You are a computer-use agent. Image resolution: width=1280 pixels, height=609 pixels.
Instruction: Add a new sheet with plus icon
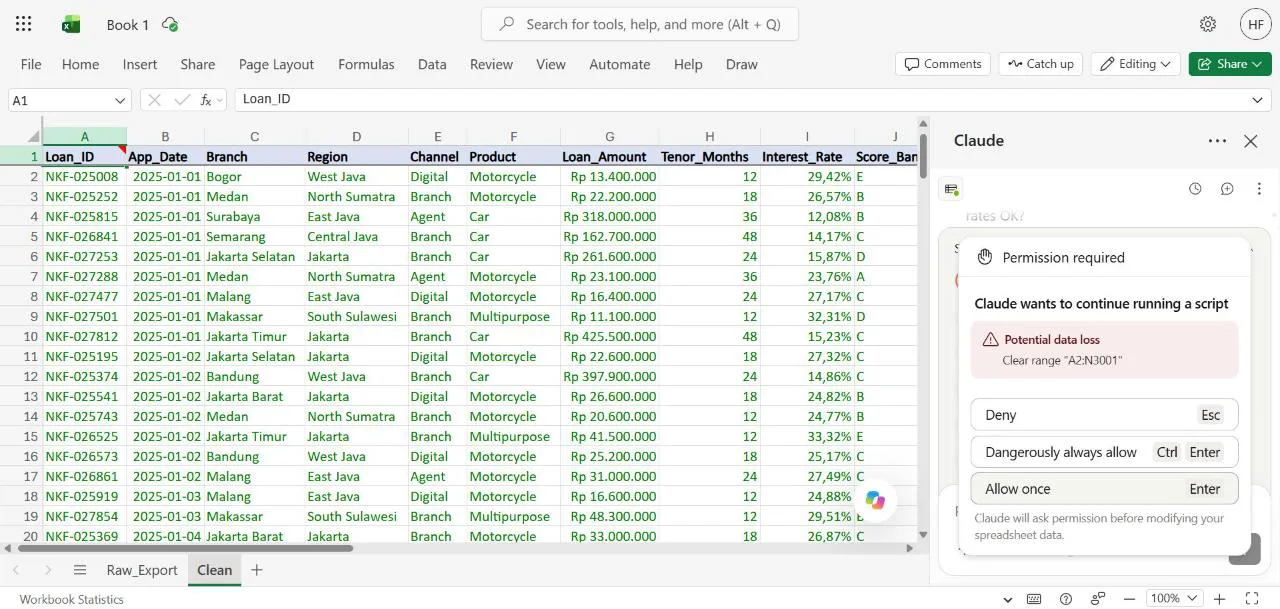tap(257, 570)
